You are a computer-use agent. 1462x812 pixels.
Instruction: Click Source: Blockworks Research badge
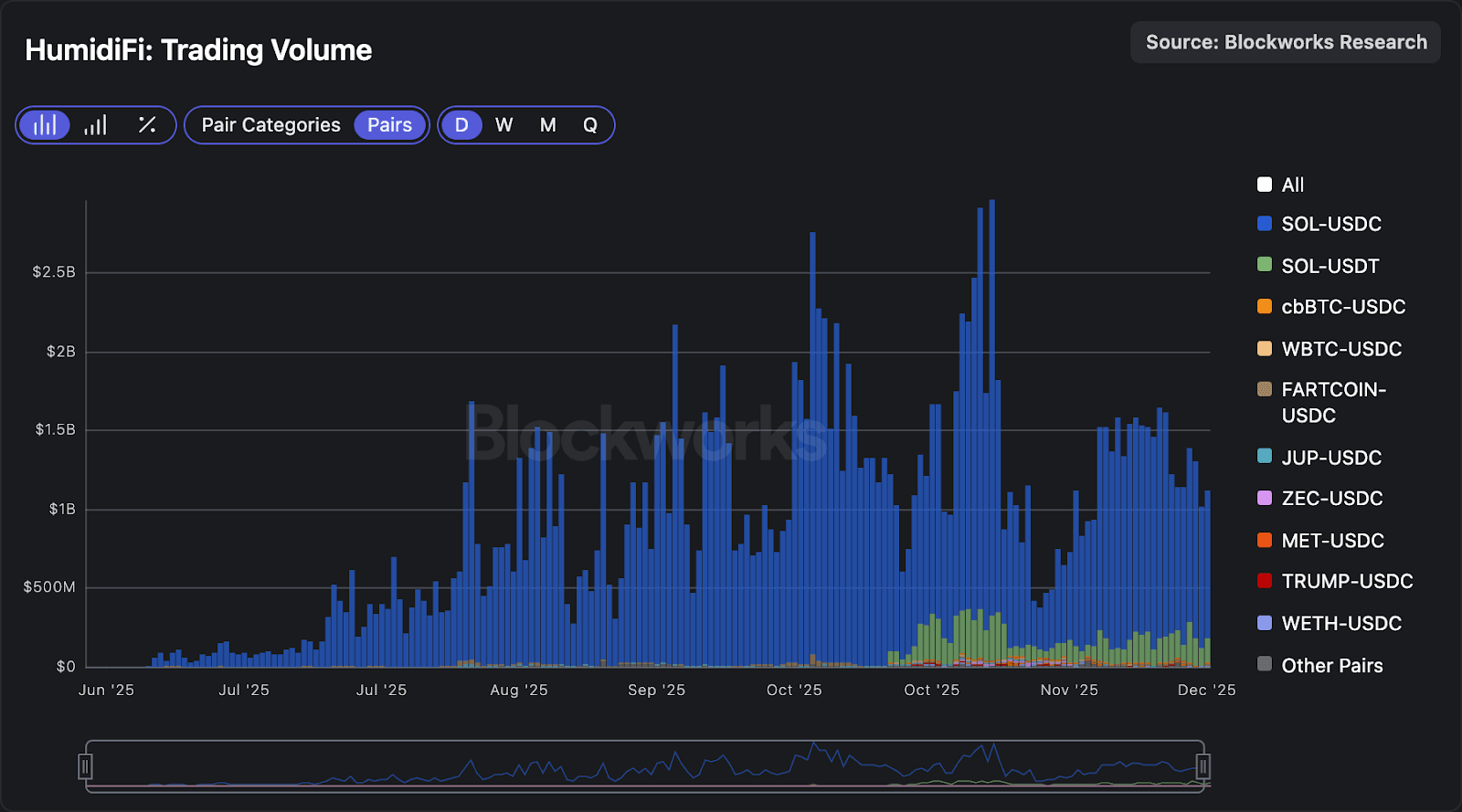click(1286, 43)
